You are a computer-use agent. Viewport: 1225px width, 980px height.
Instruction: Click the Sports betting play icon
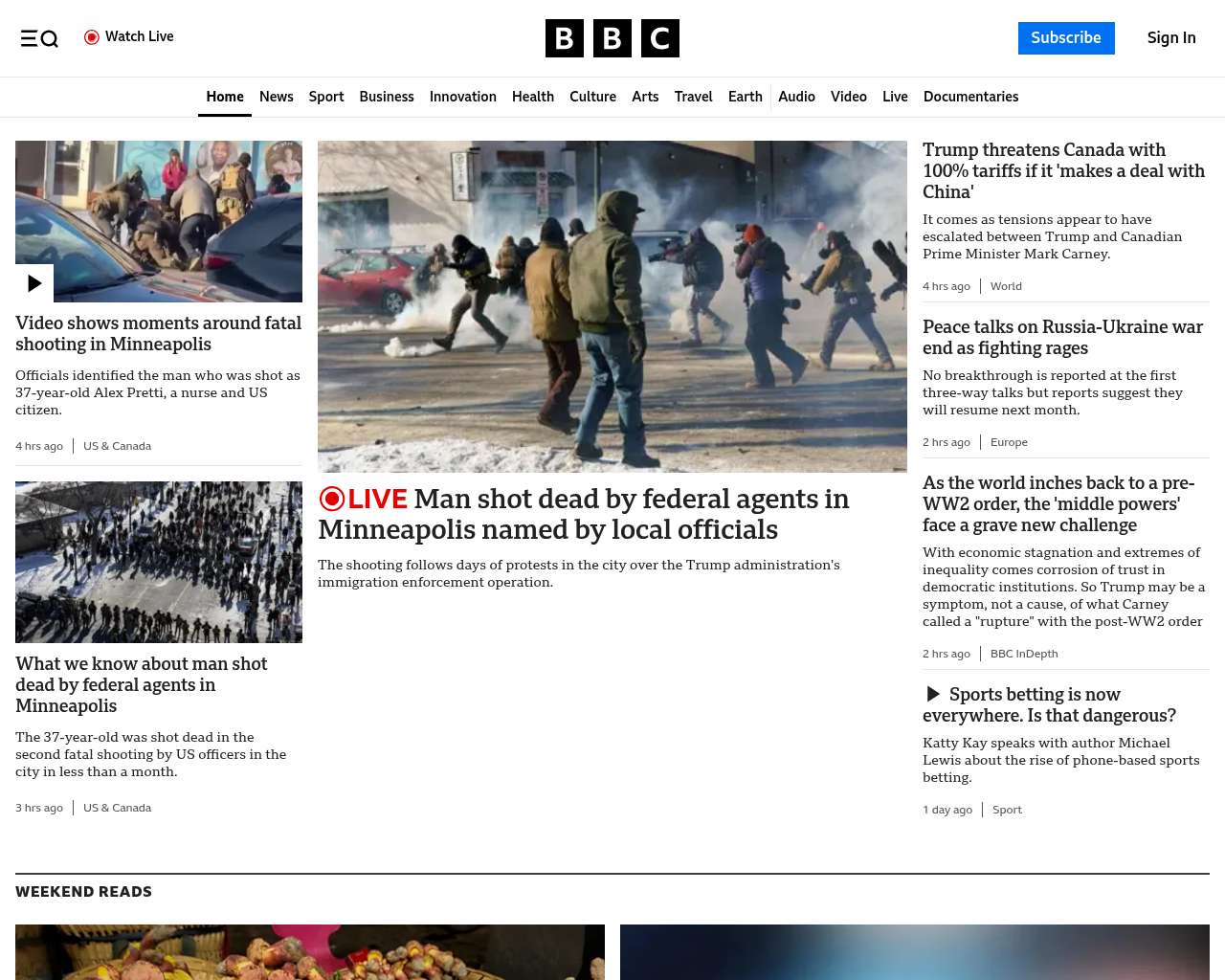933,694
